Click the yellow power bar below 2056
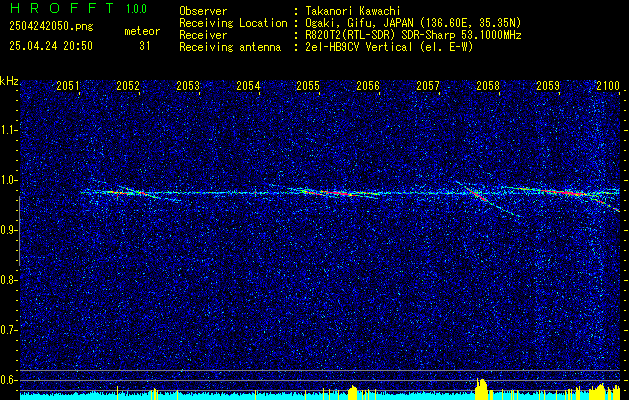Viewport: 629px width, 400px height. (353, 392)
